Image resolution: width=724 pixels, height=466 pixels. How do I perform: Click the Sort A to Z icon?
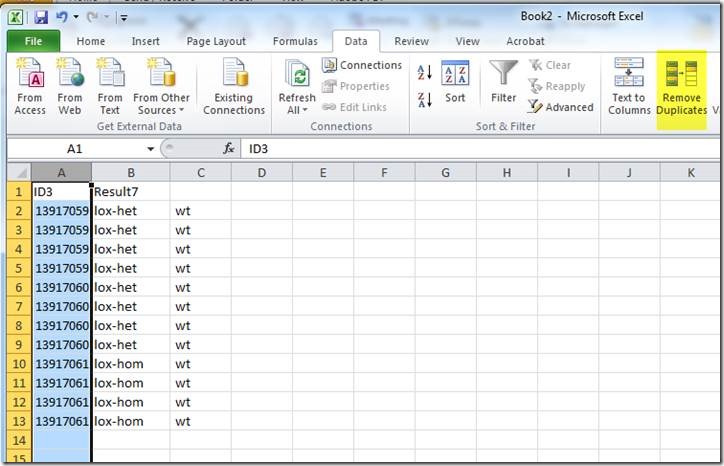tap(424, 73)
